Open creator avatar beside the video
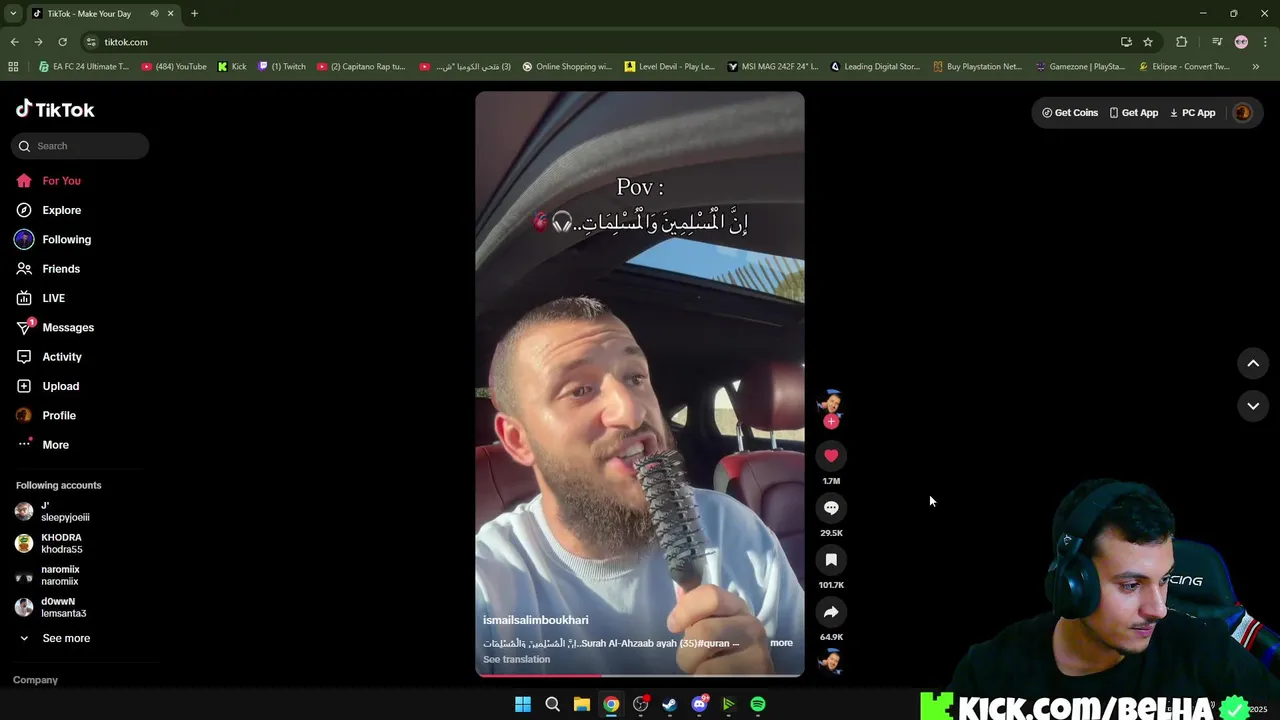The image size is (1280, 720). (x=830, y=402)
